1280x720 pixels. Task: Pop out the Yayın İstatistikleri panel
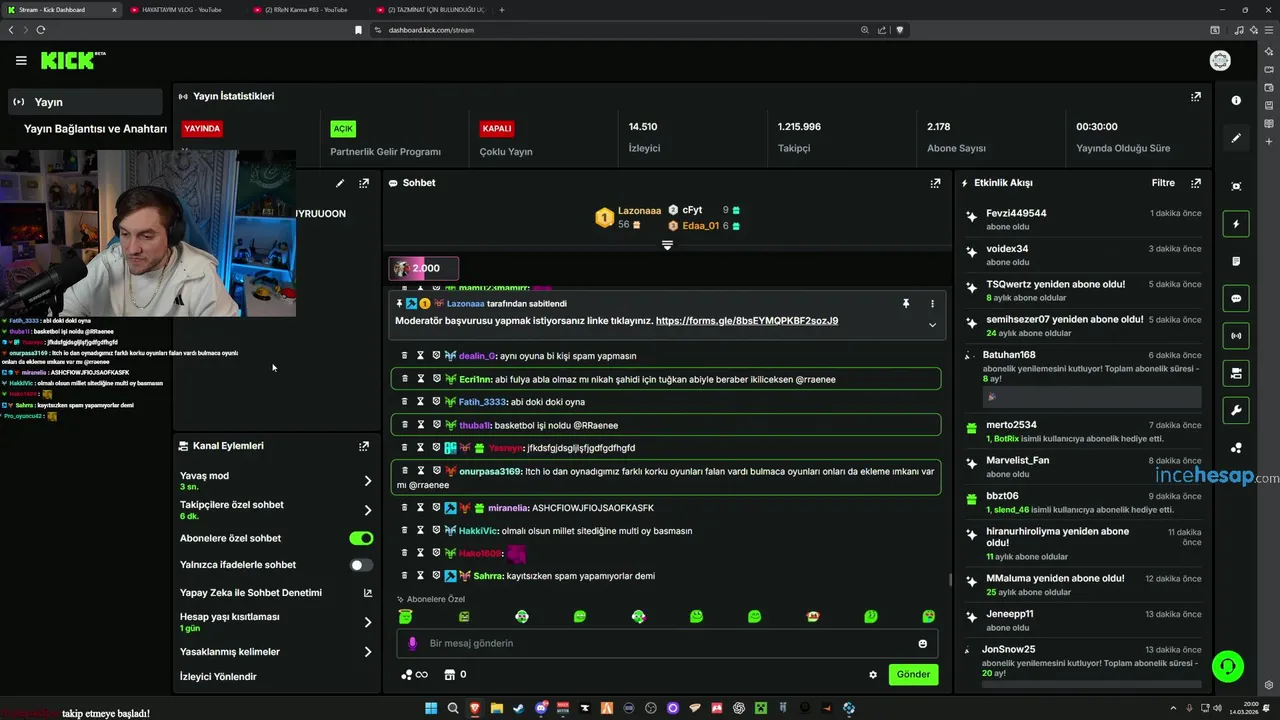pyautogui.click(x=1196, y=97)
